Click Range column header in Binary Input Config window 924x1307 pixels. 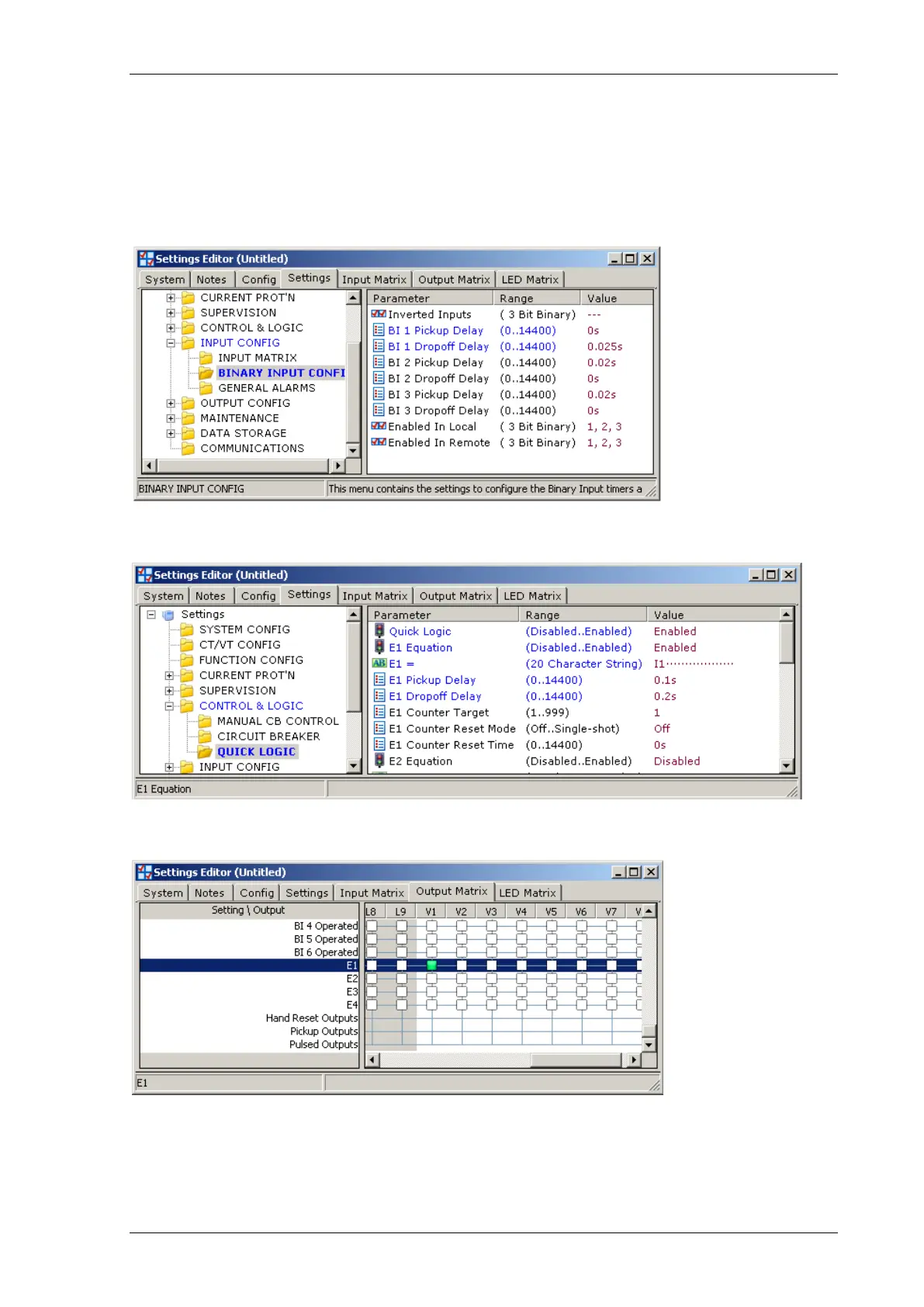coord(537,298)
